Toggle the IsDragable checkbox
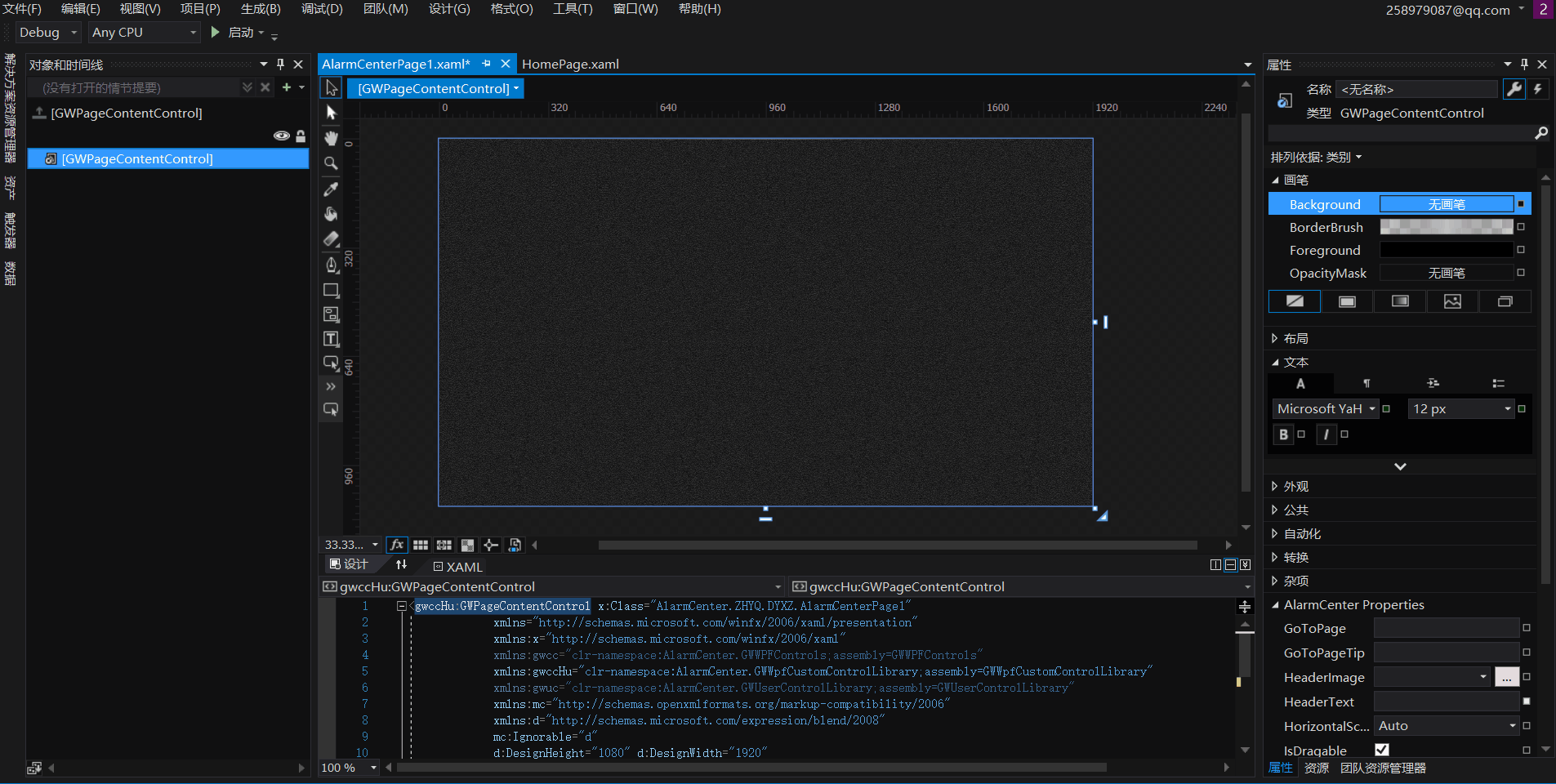This screenshot has width=1556, height=784. (1382, 750)
